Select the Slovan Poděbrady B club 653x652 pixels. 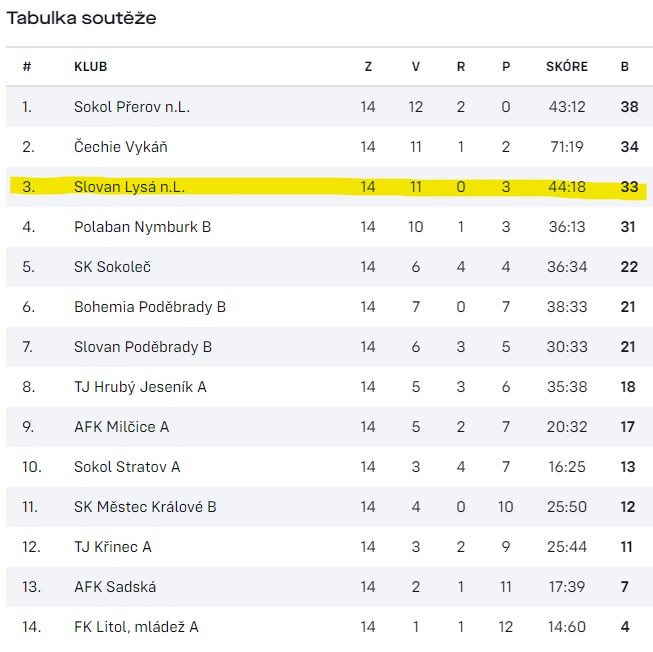coord(143,347)
